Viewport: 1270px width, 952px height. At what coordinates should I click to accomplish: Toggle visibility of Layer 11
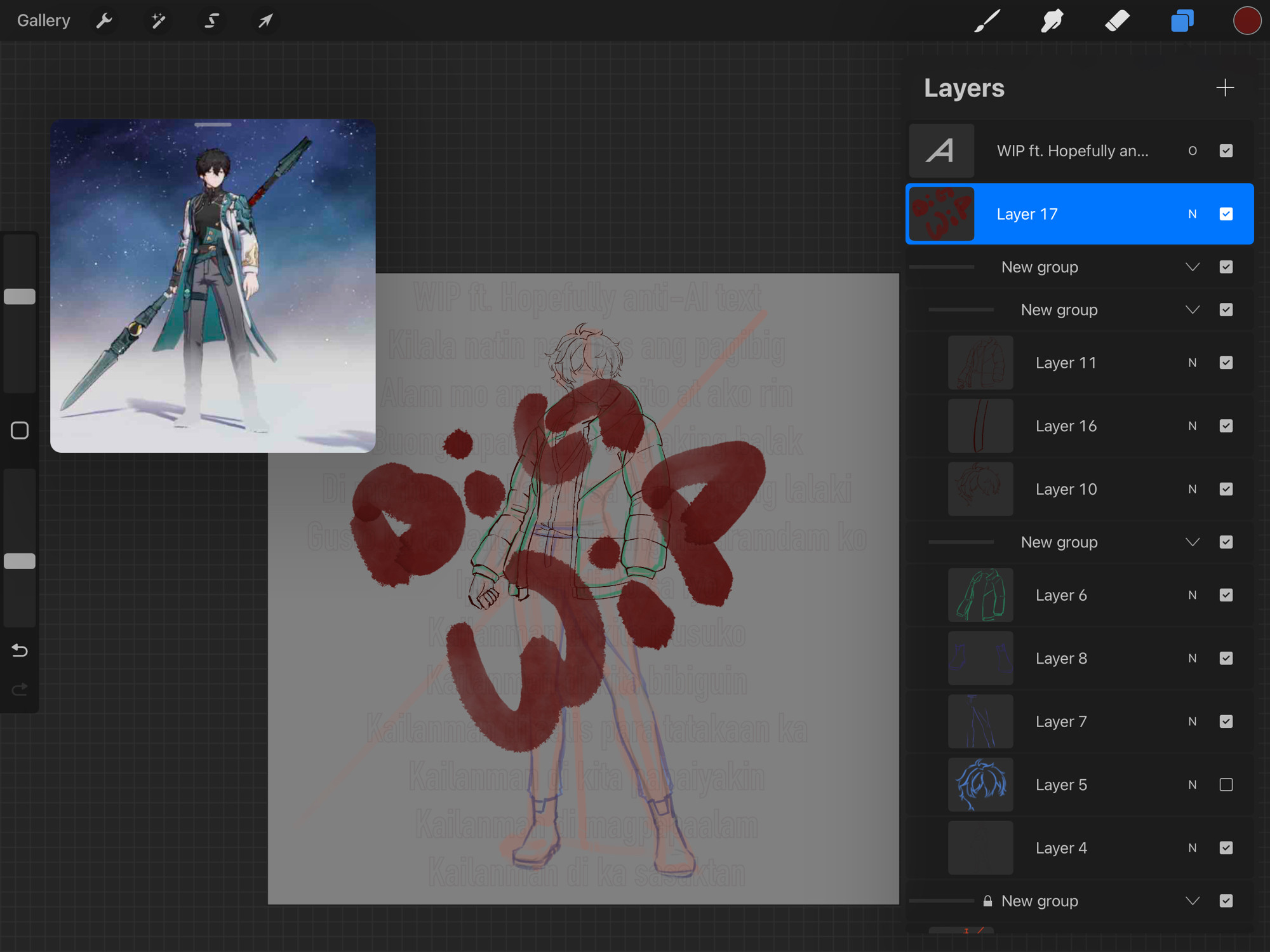1226,363
